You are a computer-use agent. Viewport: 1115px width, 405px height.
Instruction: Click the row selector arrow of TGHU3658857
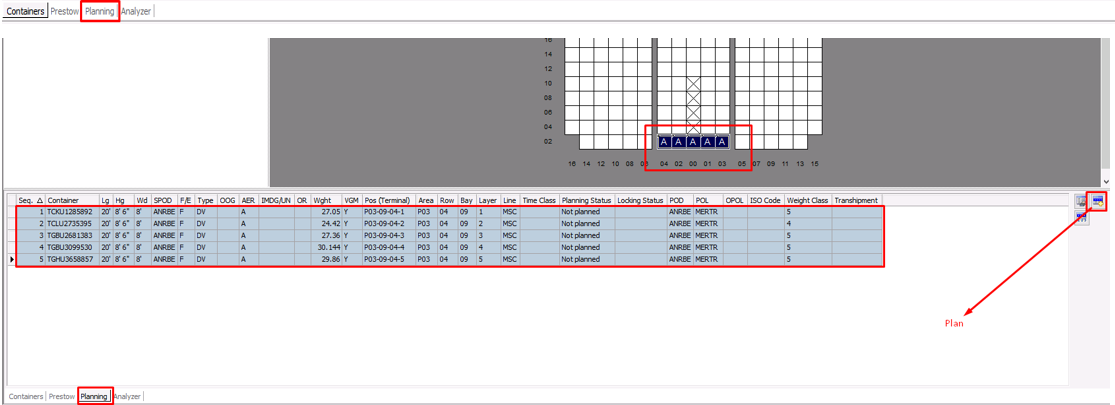tap(11, 259)
